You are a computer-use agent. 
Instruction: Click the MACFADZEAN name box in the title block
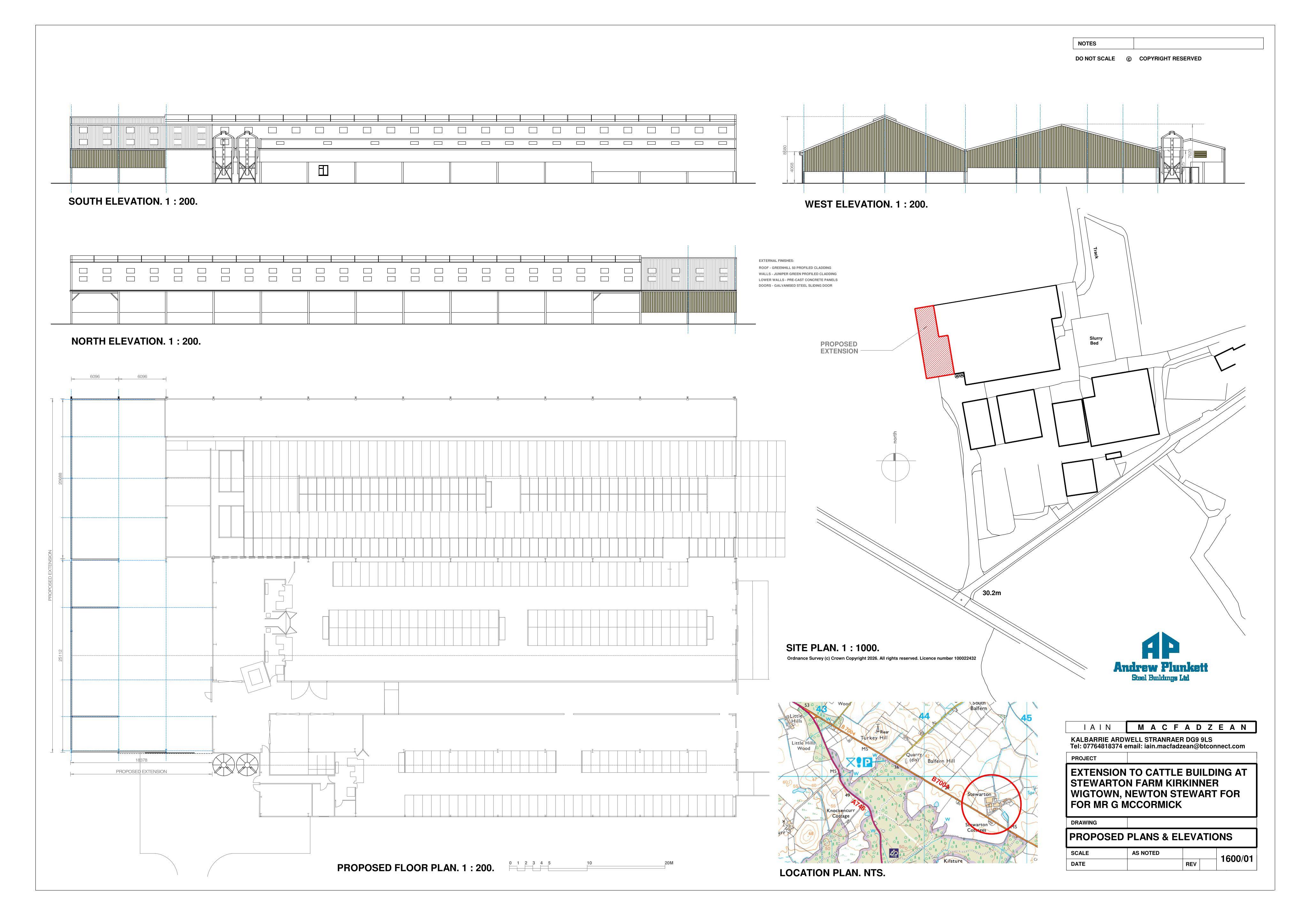coord(1191,727)
